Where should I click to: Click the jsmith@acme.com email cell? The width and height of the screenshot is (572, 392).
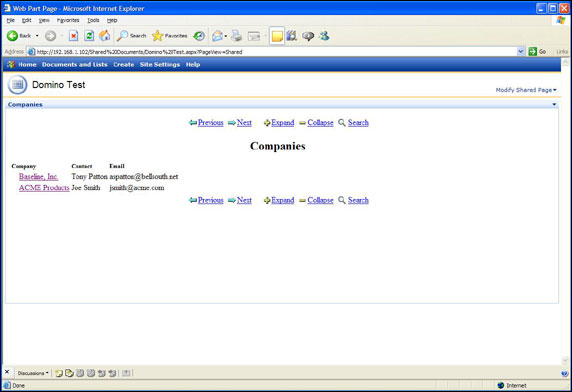(x=137, y=188)
